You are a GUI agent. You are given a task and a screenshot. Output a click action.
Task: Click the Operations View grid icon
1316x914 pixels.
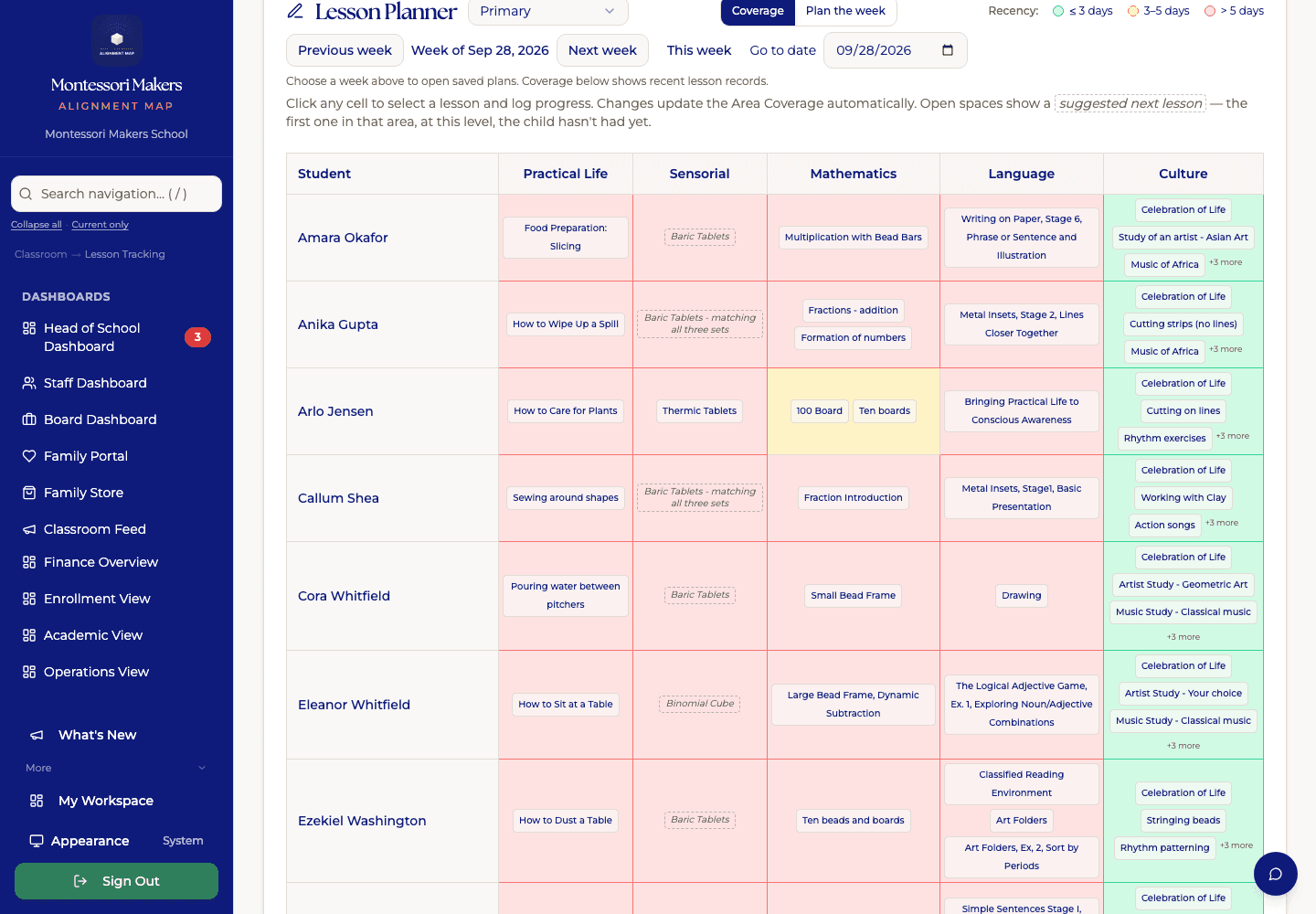(x=29, y=672)
